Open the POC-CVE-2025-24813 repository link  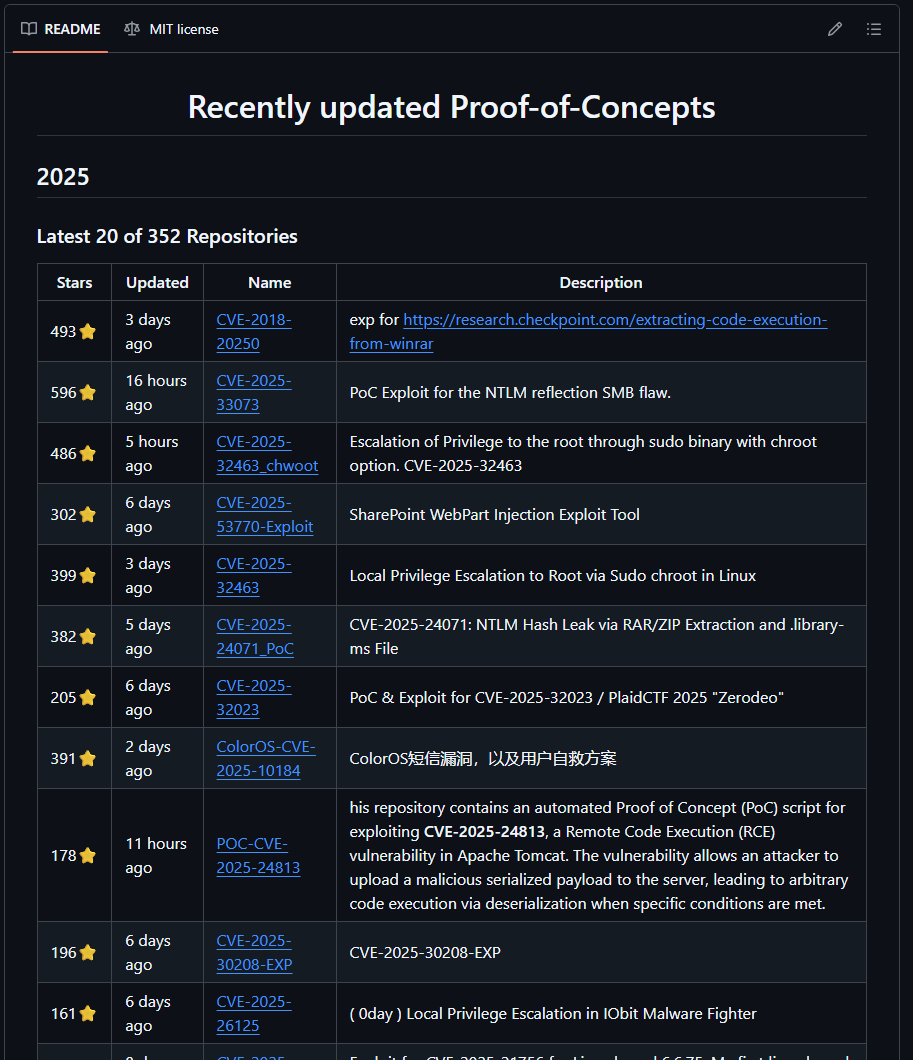258,856
